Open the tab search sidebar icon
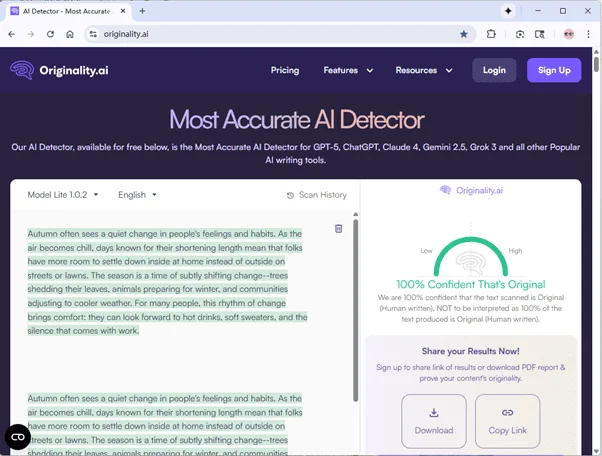This screenshot has height=456, width=602. (x=540, y=34)
